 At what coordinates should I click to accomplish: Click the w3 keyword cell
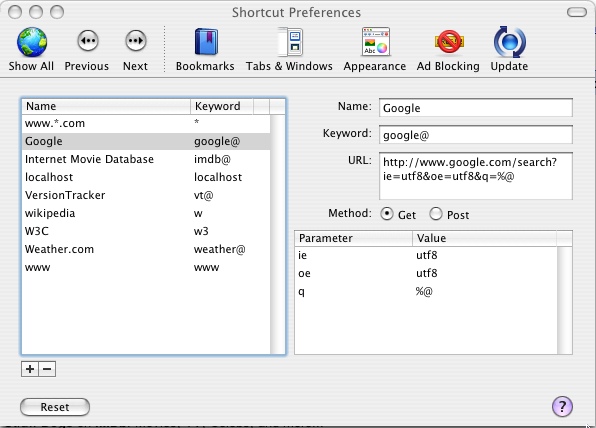point(201,231)
